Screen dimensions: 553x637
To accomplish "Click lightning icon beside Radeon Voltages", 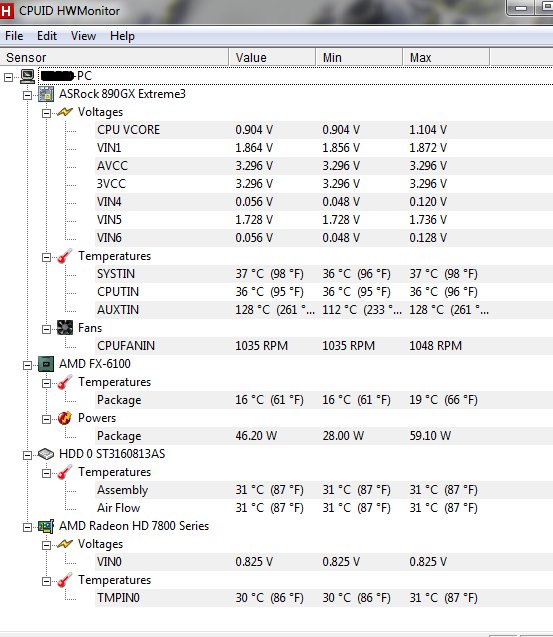I will pos(65,544).
